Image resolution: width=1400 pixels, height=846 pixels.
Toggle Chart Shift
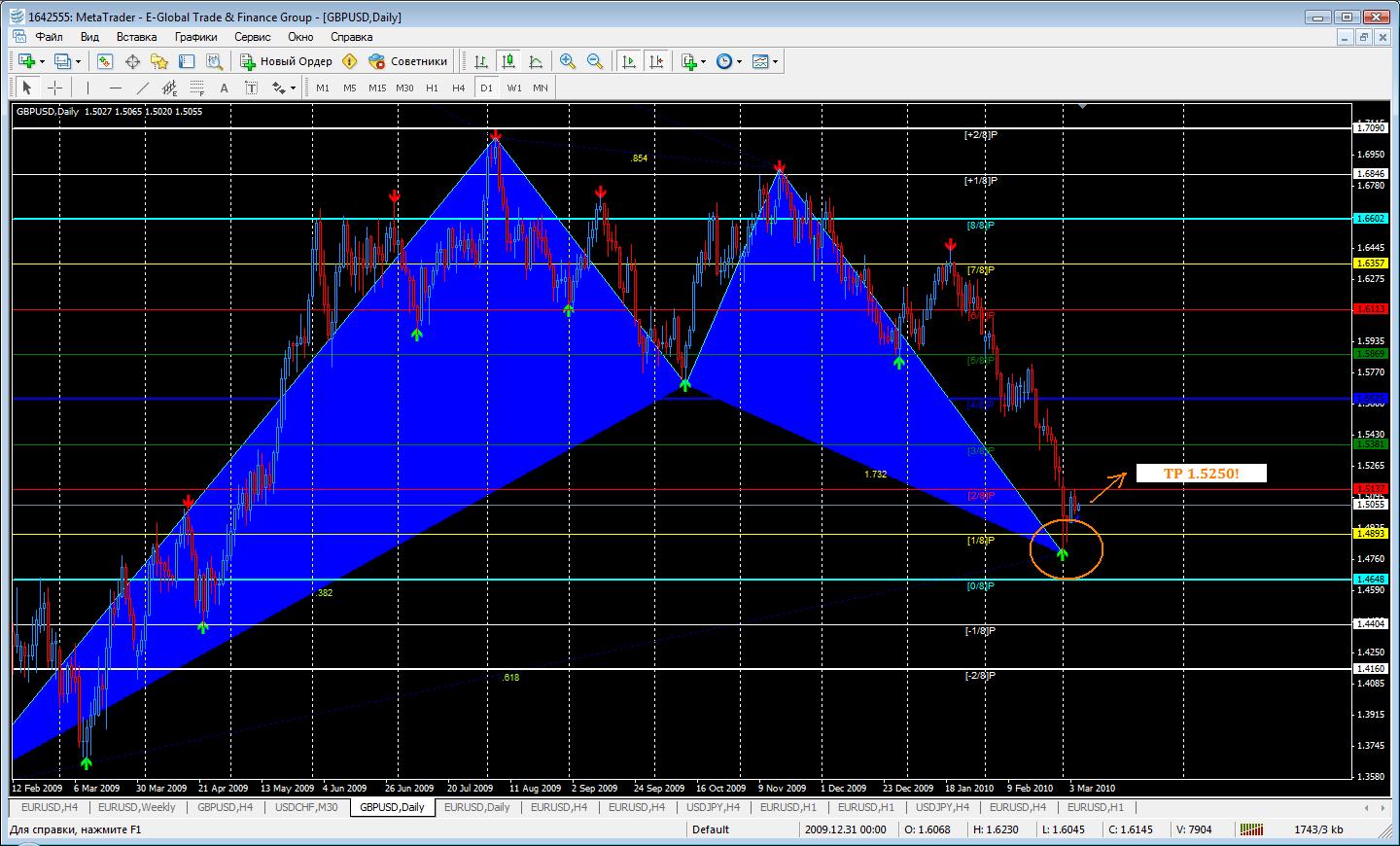[656, 61]
